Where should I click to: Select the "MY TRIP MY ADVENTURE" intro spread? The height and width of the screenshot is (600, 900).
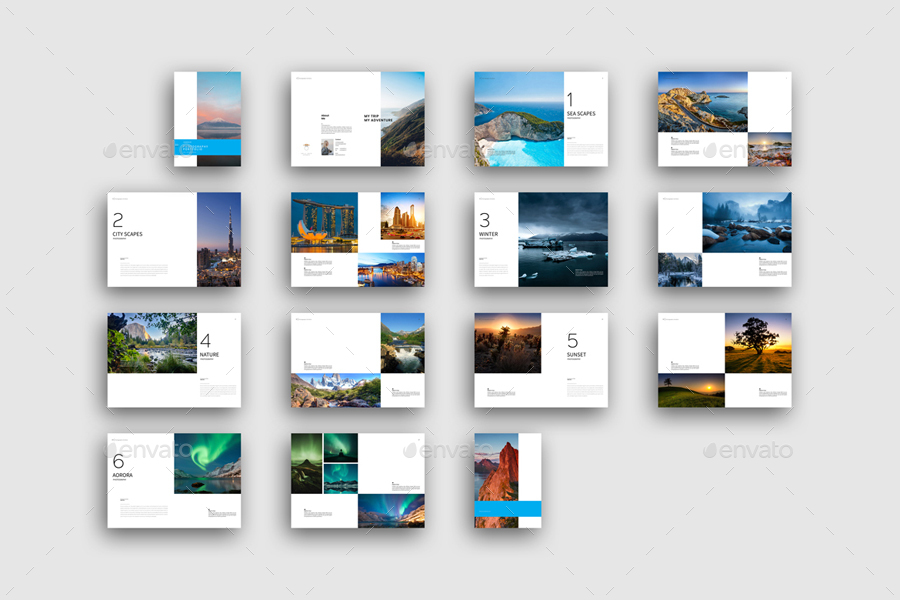click(378, 118)
